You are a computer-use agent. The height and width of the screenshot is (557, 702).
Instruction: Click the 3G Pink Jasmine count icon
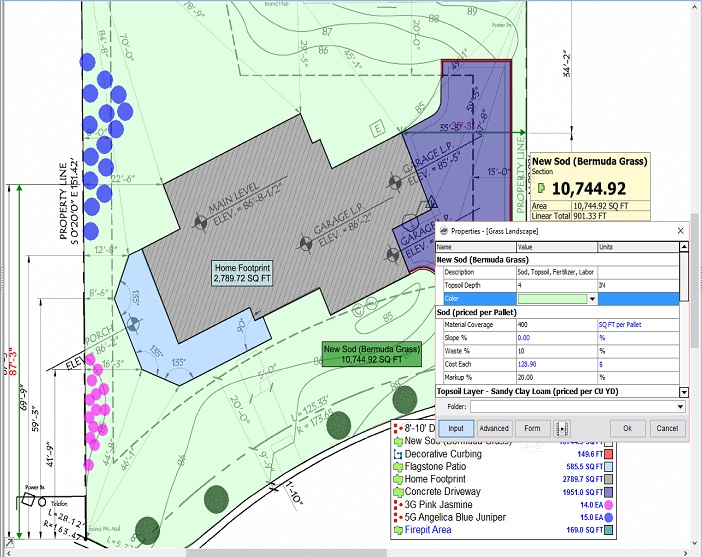click(398, 505)
